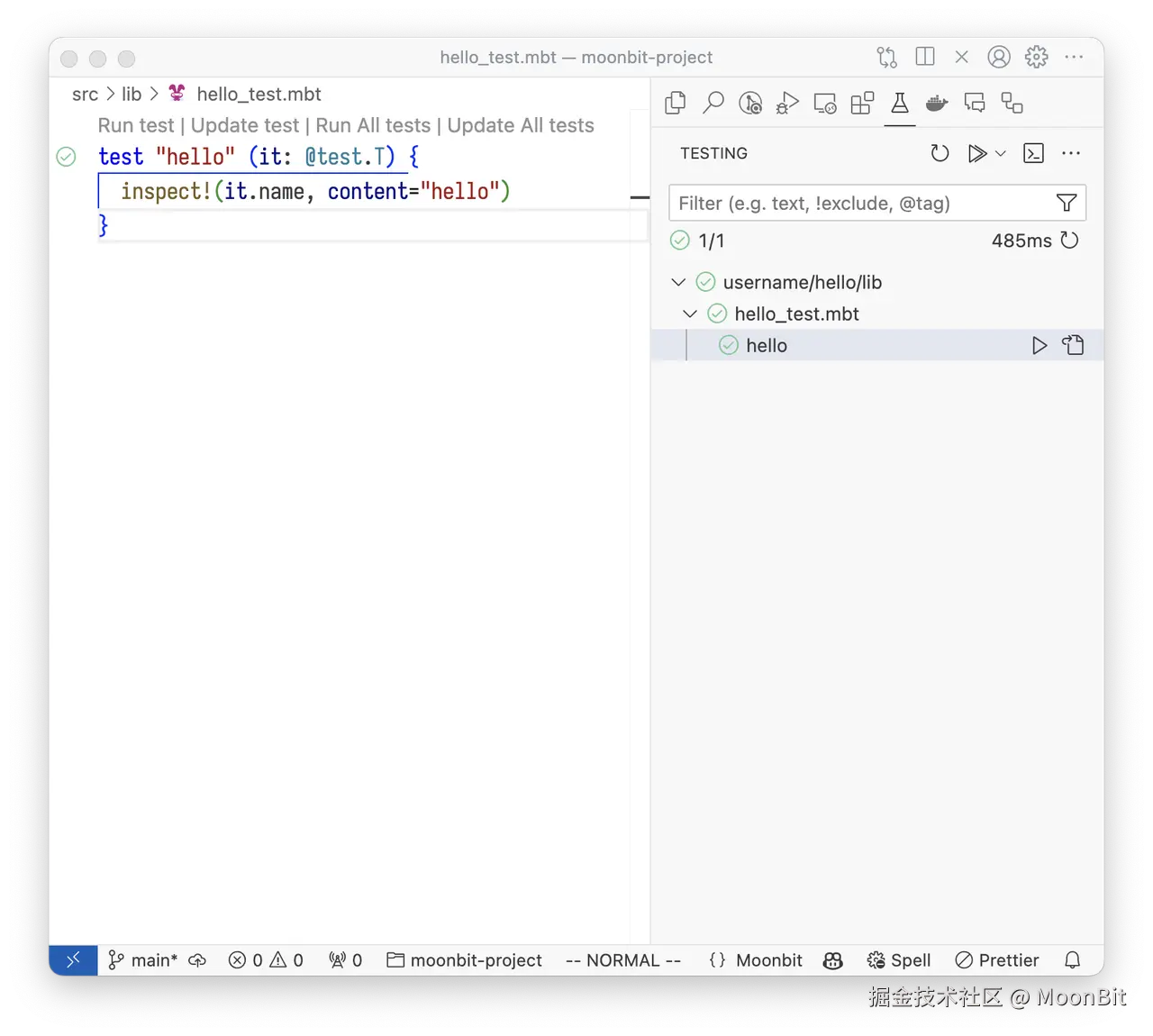The height and width of the screenshot is (1036, 1153).
Task: Click the compare changes icon in title bar
Action: click(887, 57)
